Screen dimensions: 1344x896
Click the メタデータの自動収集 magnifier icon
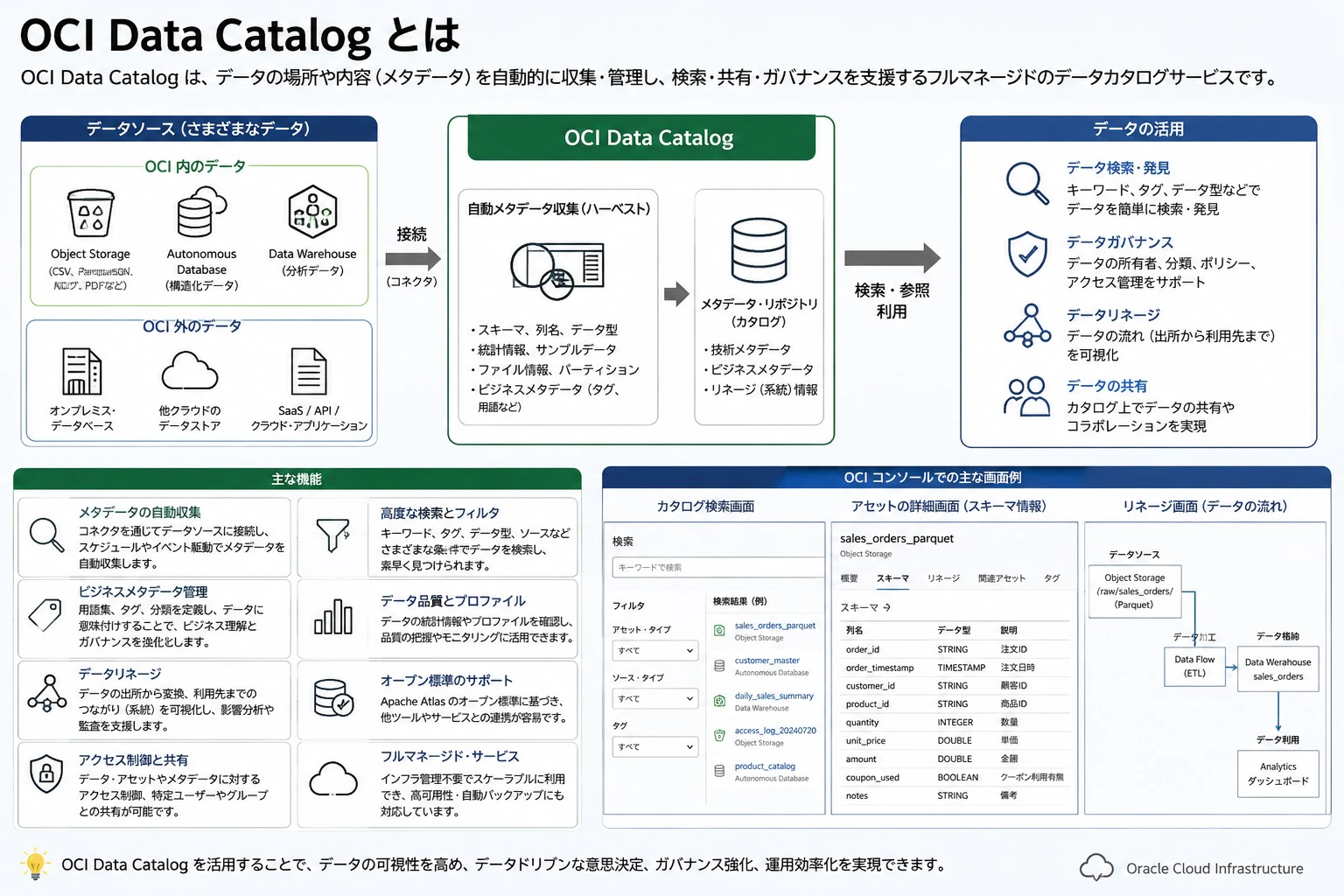(46, 535)
